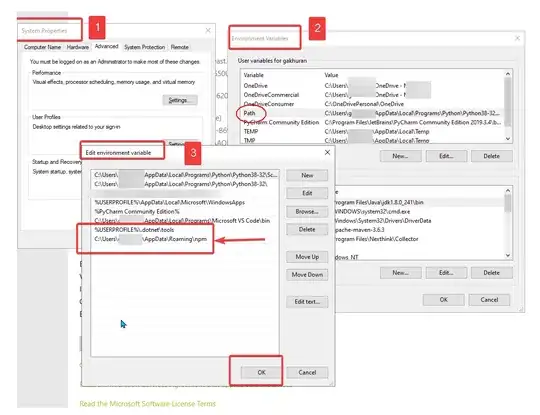This screenshot has height=415, width=540.
Task: Open Performance Settings in System Properties
Action: (x=180, y=100)
